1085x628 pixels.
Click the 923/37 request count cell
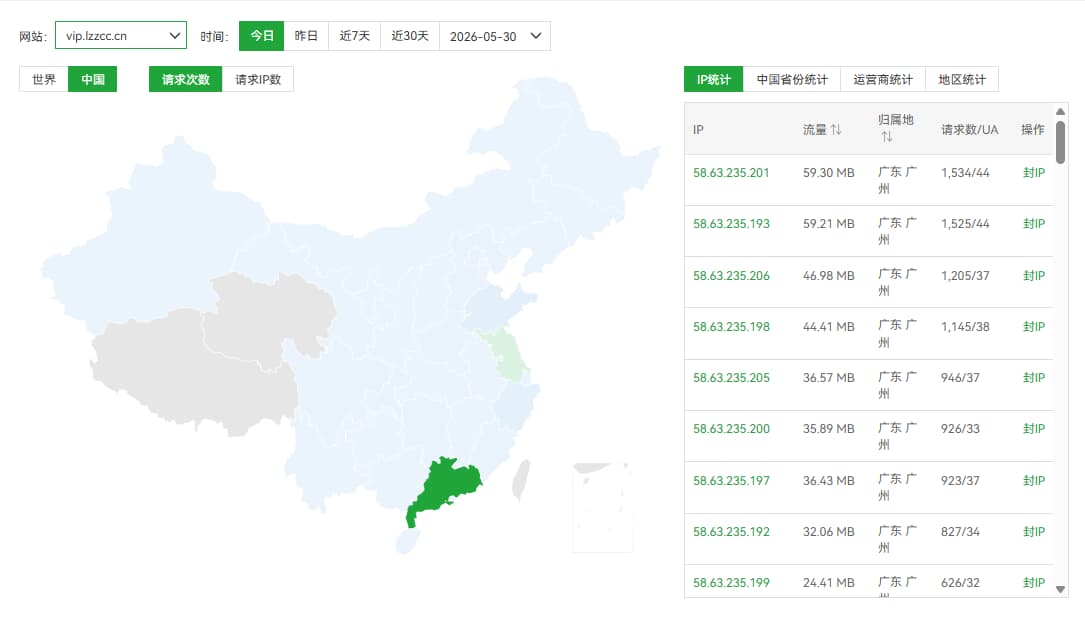[960, 481]
